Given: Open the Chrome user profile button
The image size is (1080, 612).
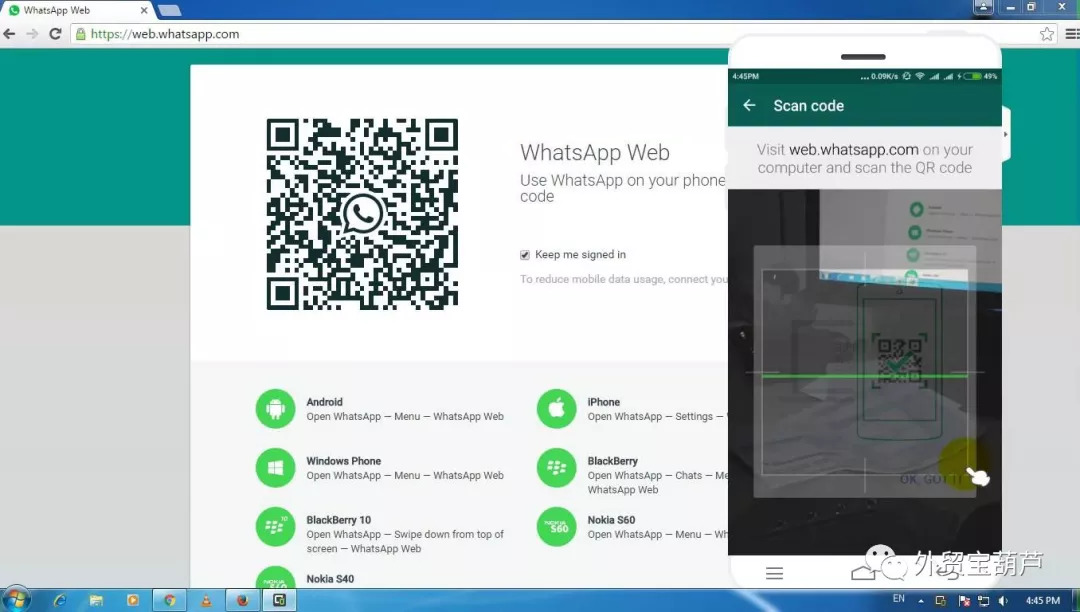Looking at the screenshot, I should tap(983, 7).
